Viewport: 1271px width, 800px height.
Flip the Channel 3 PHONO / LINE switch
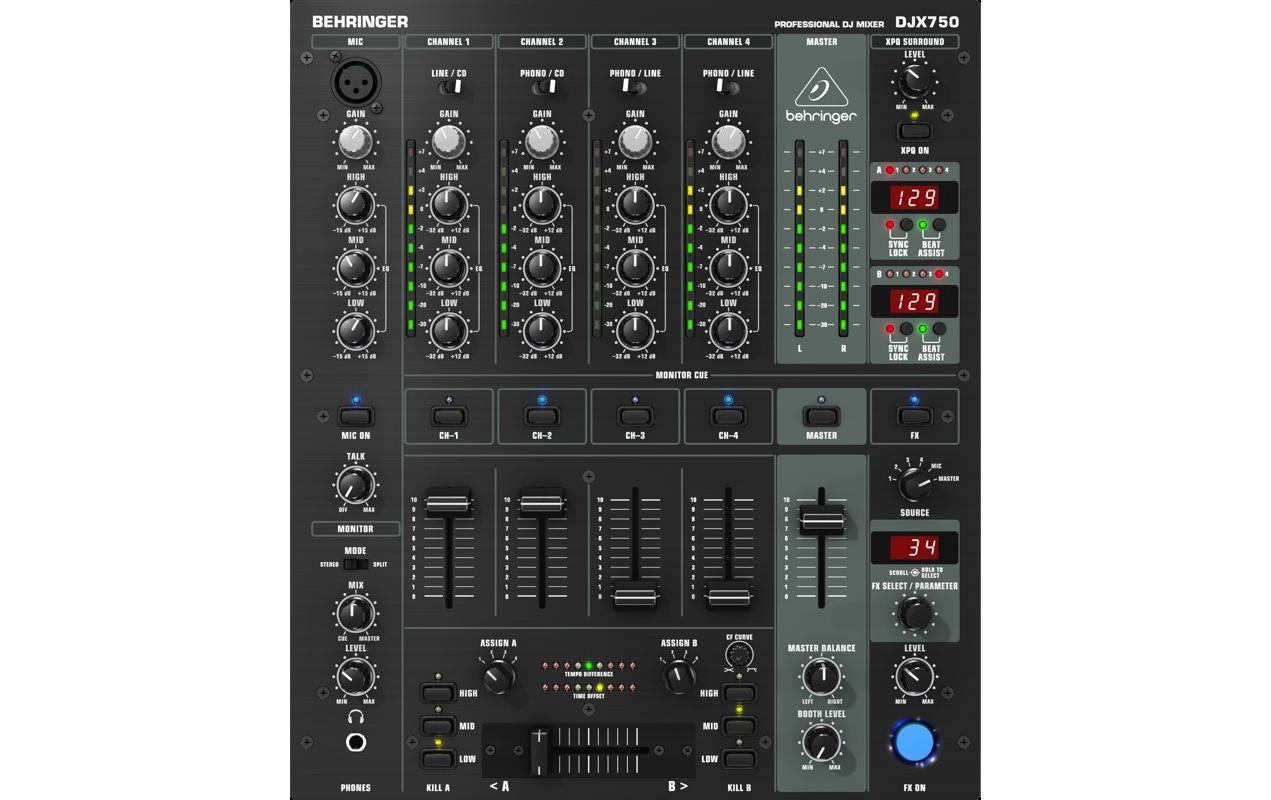[x=635, y=89]
